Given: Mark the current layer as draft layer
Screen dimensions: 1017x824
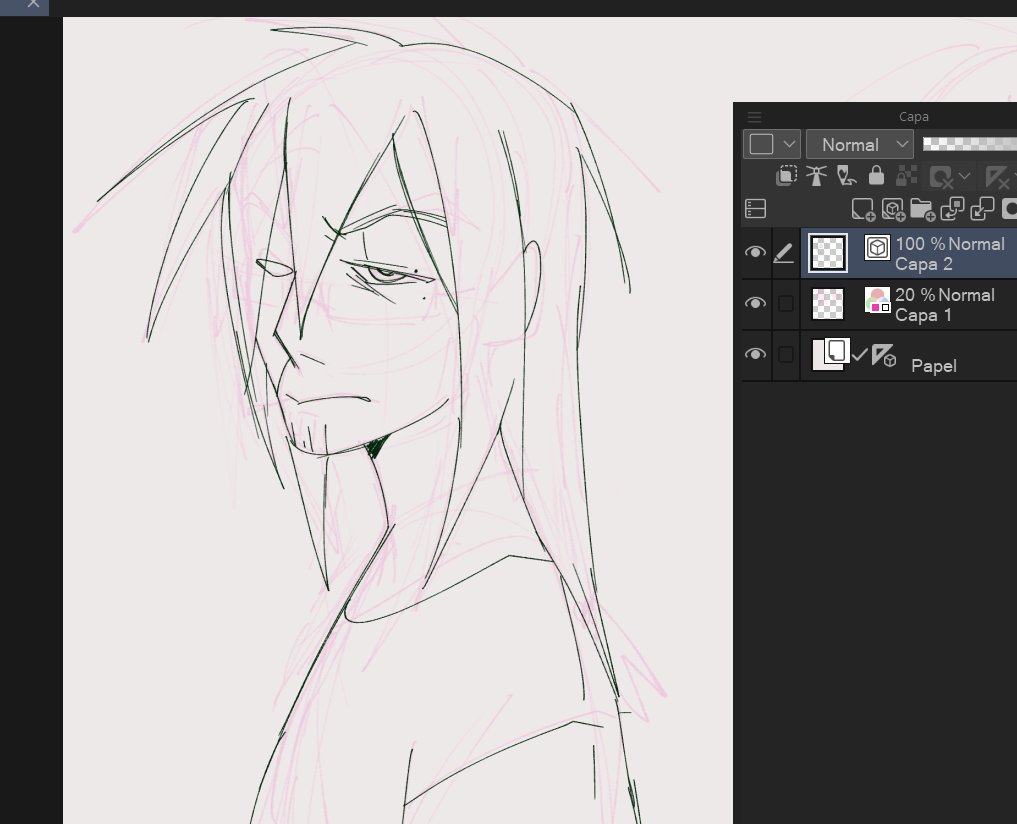Looking at the screenshot, I should (x=846, y=176).
